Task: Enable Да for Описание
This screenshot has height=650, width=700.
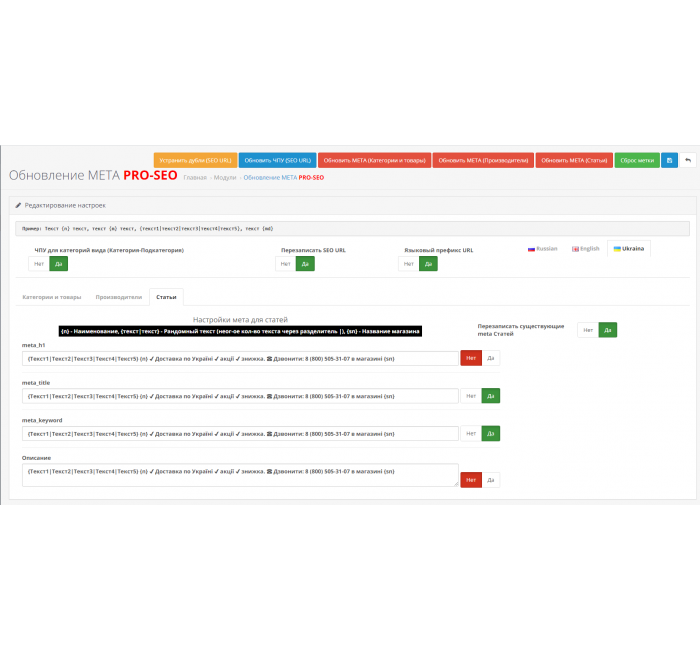Action: 491,480
